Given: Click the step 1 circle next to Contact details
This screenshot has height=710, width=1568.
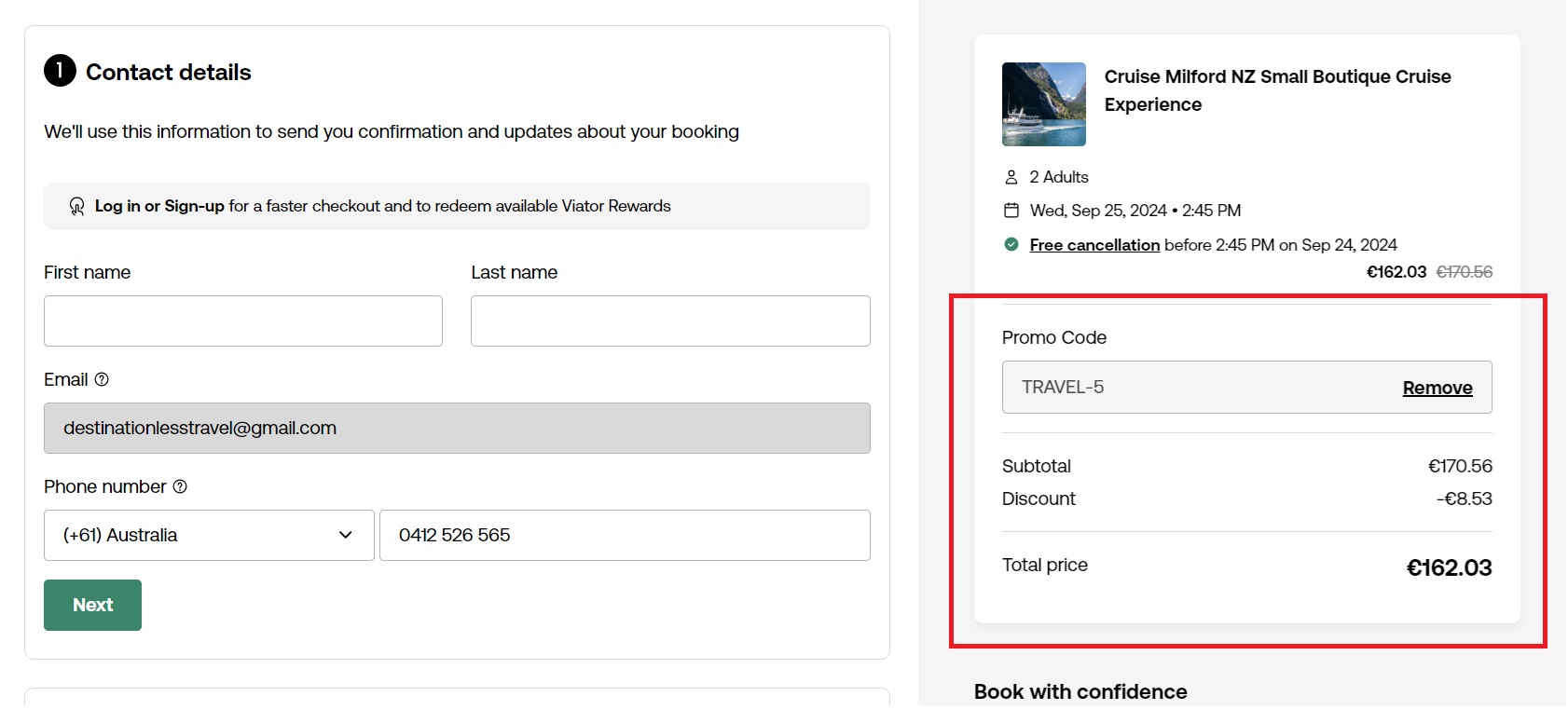Looking at the screenshot, I should tap(60, 71).
